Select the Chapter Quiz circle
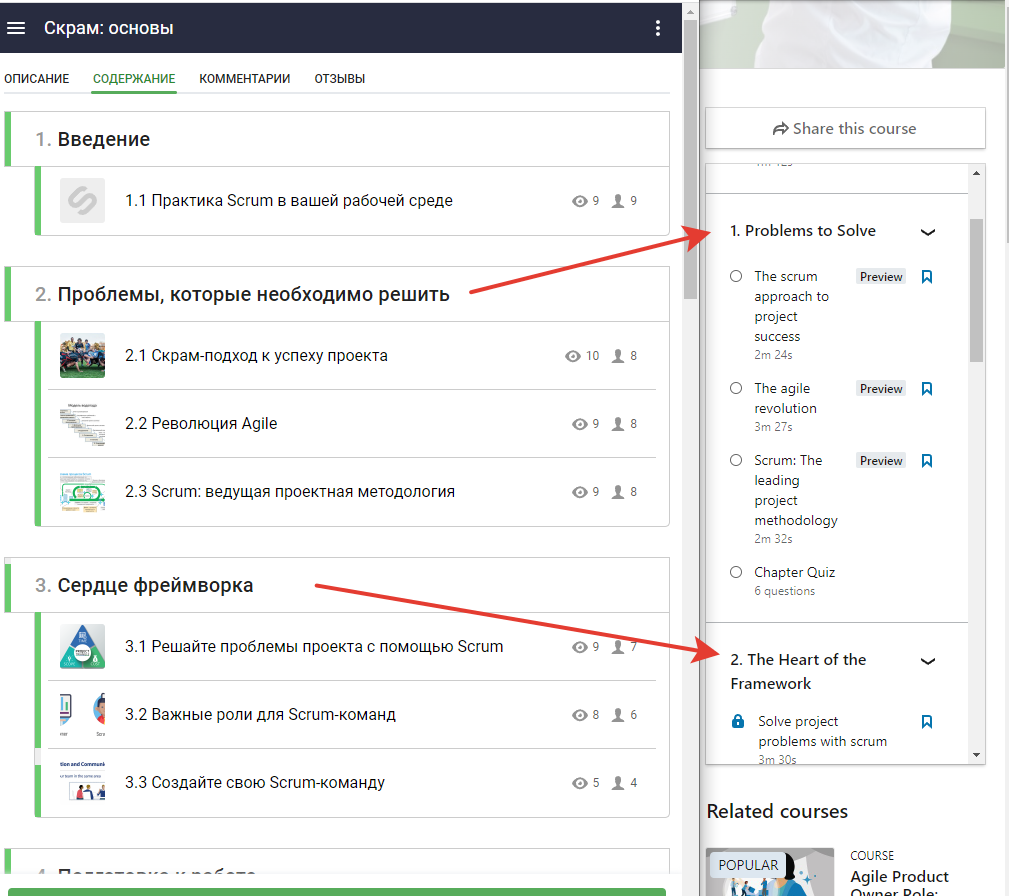Viewport: 1009px width, 896px height. pyautogui.click(x=736, y=572)
